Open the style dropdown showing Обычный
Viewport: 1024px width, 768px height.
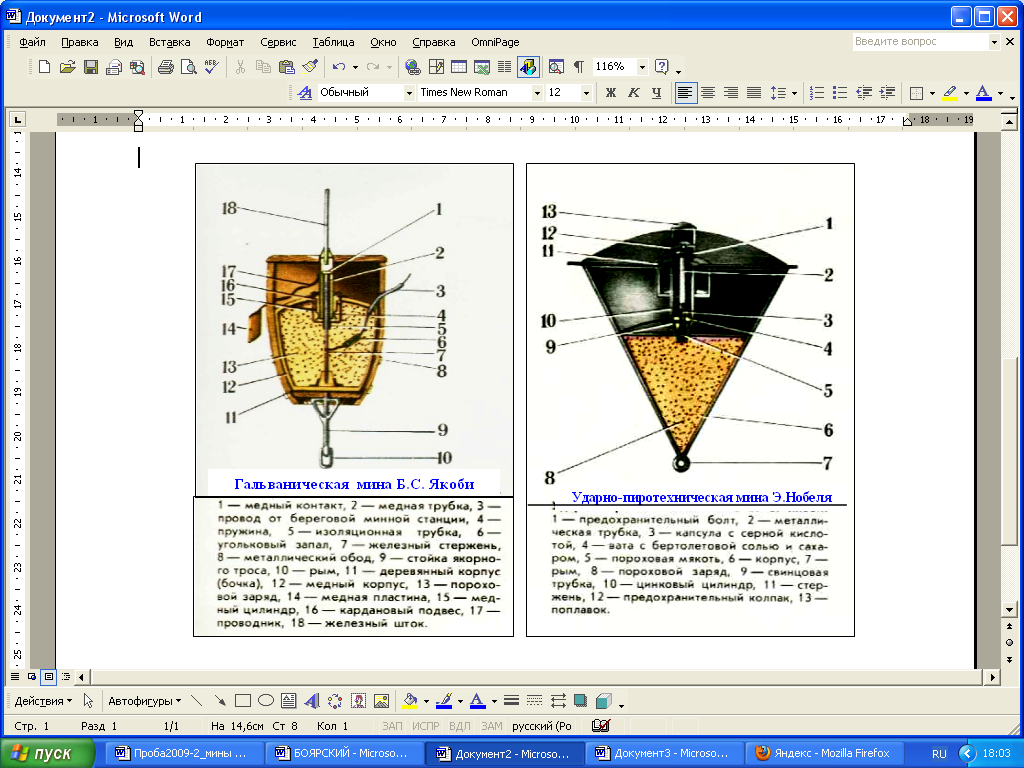point(409,93)
